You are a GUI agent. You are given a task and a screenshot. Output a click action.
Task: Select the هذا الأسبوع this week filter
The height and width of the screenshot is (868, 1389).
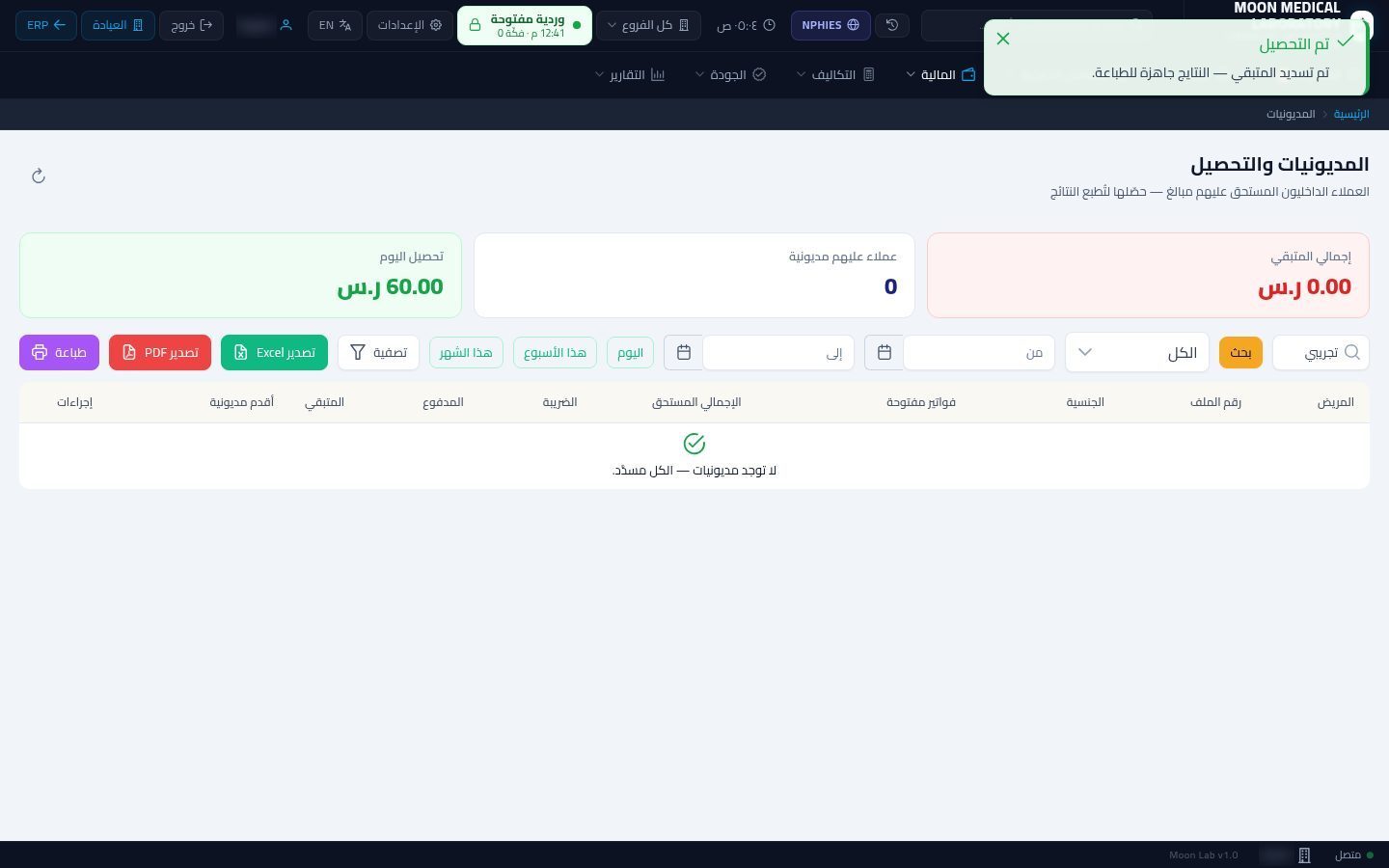click(x=556, y=353)
